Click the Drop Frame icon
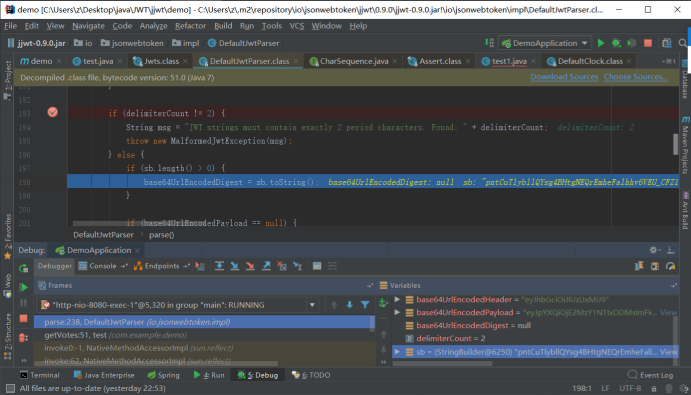The image size is (691, 395). 282,266
